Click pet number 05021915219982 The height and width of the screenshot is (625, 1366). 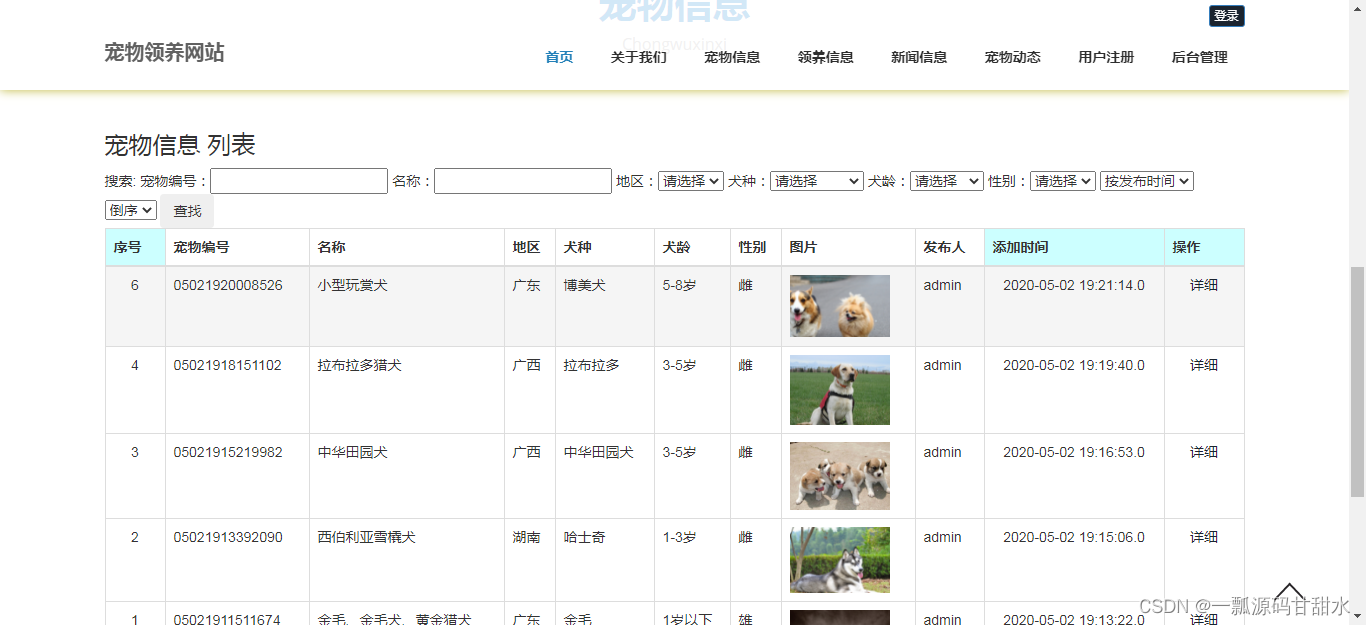pyautogui.click(x=228, y=452)
